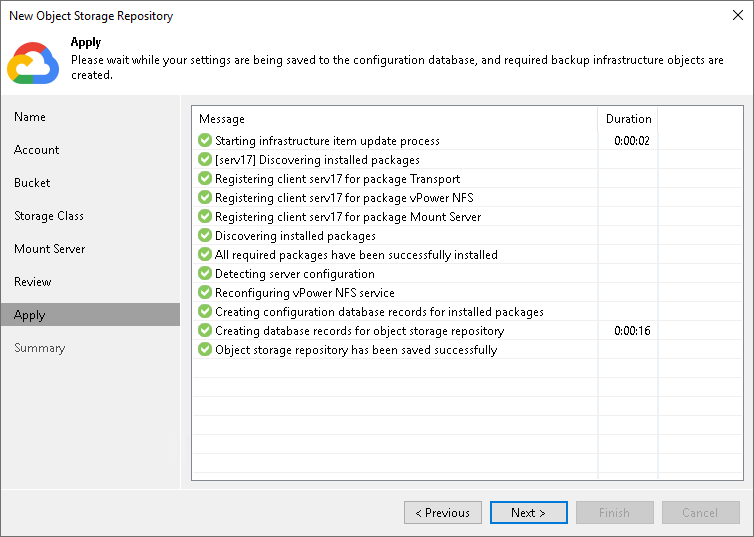Close the New Object Storage Repository dialog
This screenshot has width=754, height=537.
click(x=738, y=15)
